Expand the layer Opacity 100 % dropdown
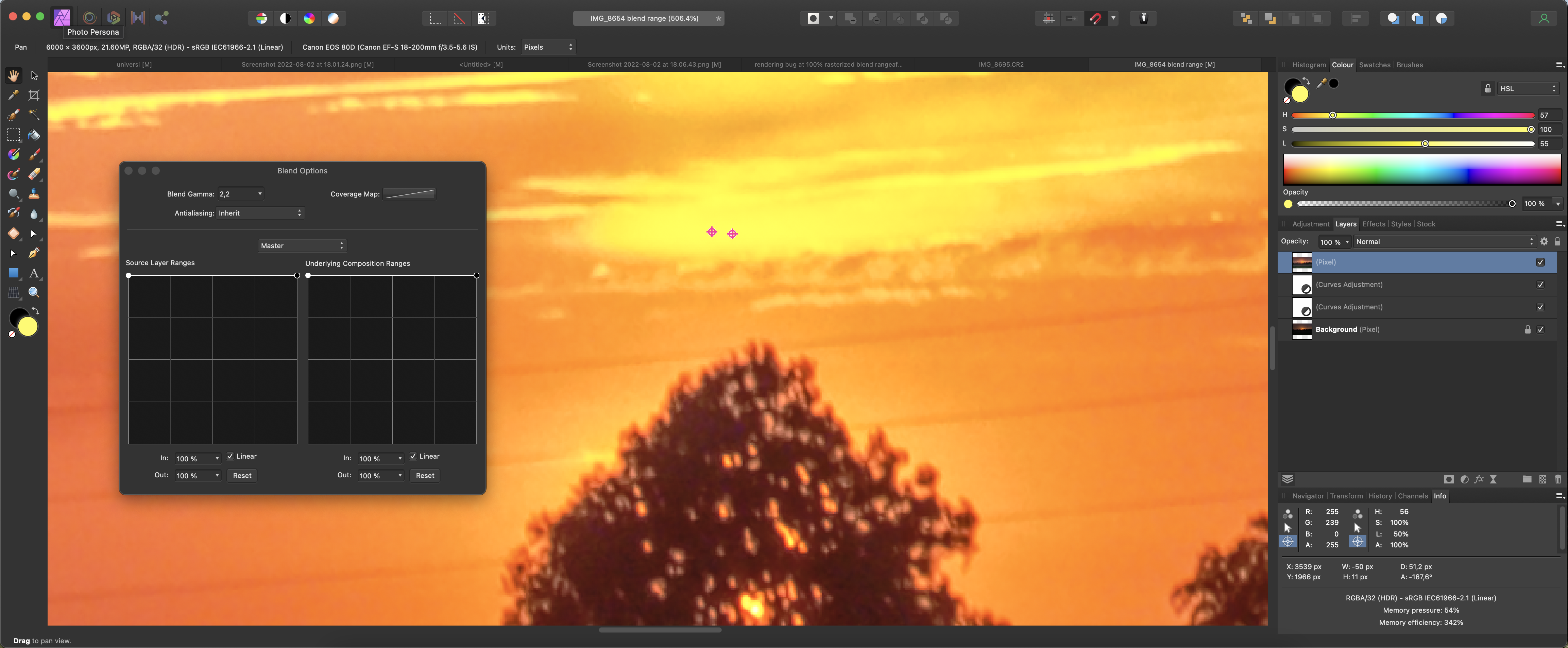The height and width of the screenshot is (648, 1568). pyautogui.click(x=1347, y=242)
